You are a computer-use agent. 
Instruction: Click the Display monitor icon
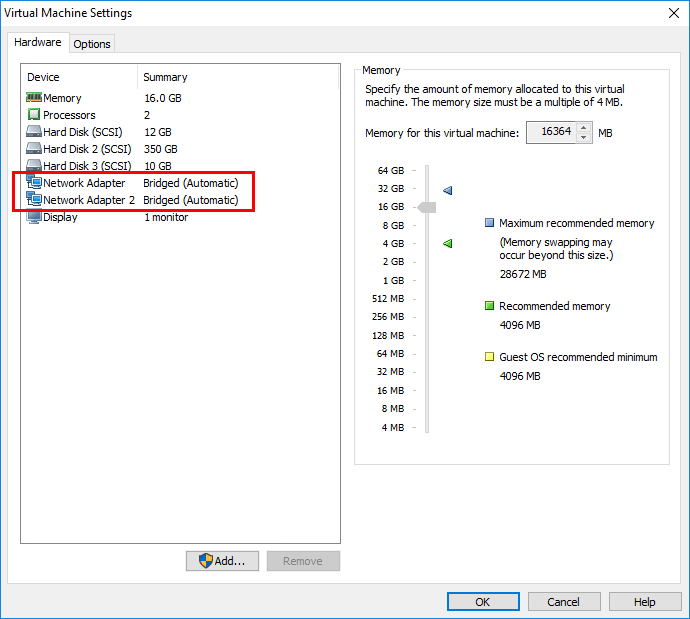34,217
